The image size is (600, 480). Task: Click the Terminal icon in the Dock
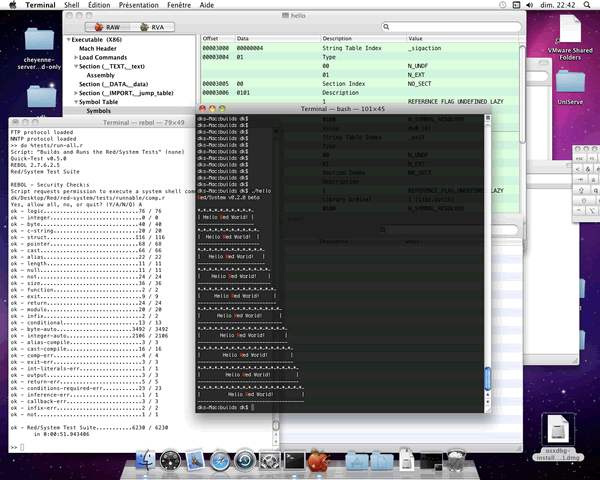[295, 461]
